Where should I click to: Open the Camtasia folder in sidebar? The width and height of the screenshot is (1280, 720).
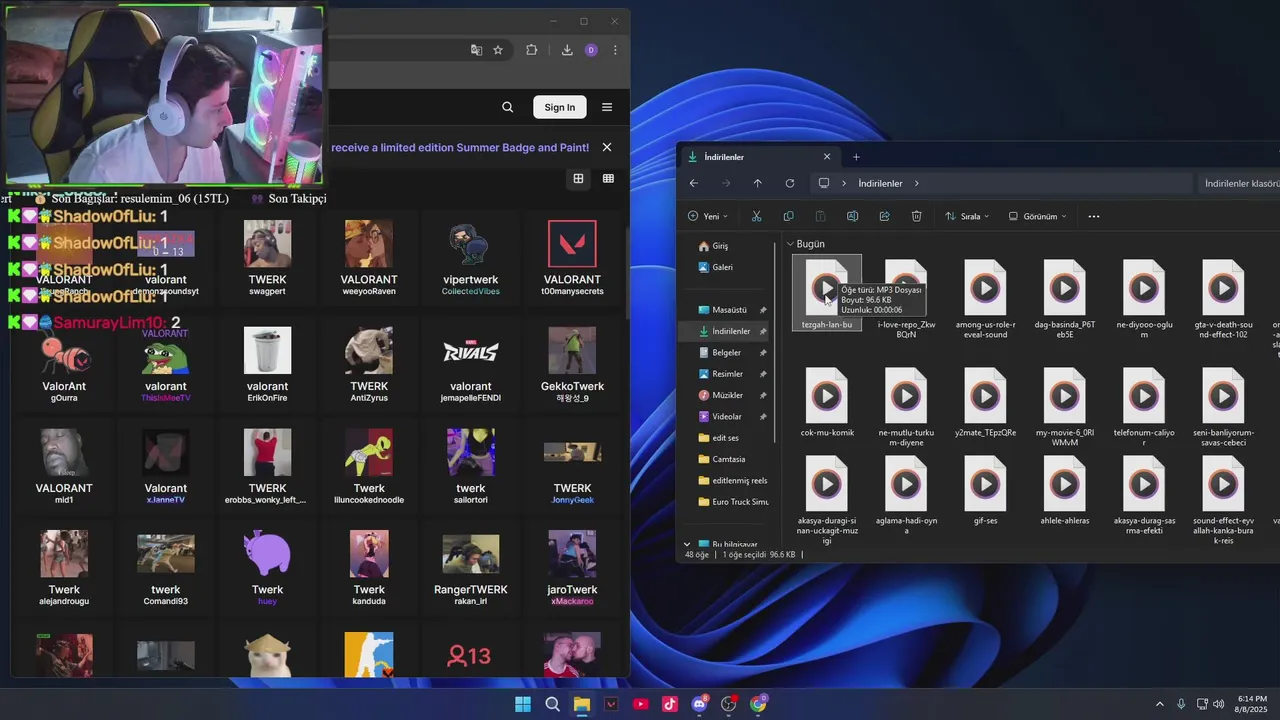(728, 459)
